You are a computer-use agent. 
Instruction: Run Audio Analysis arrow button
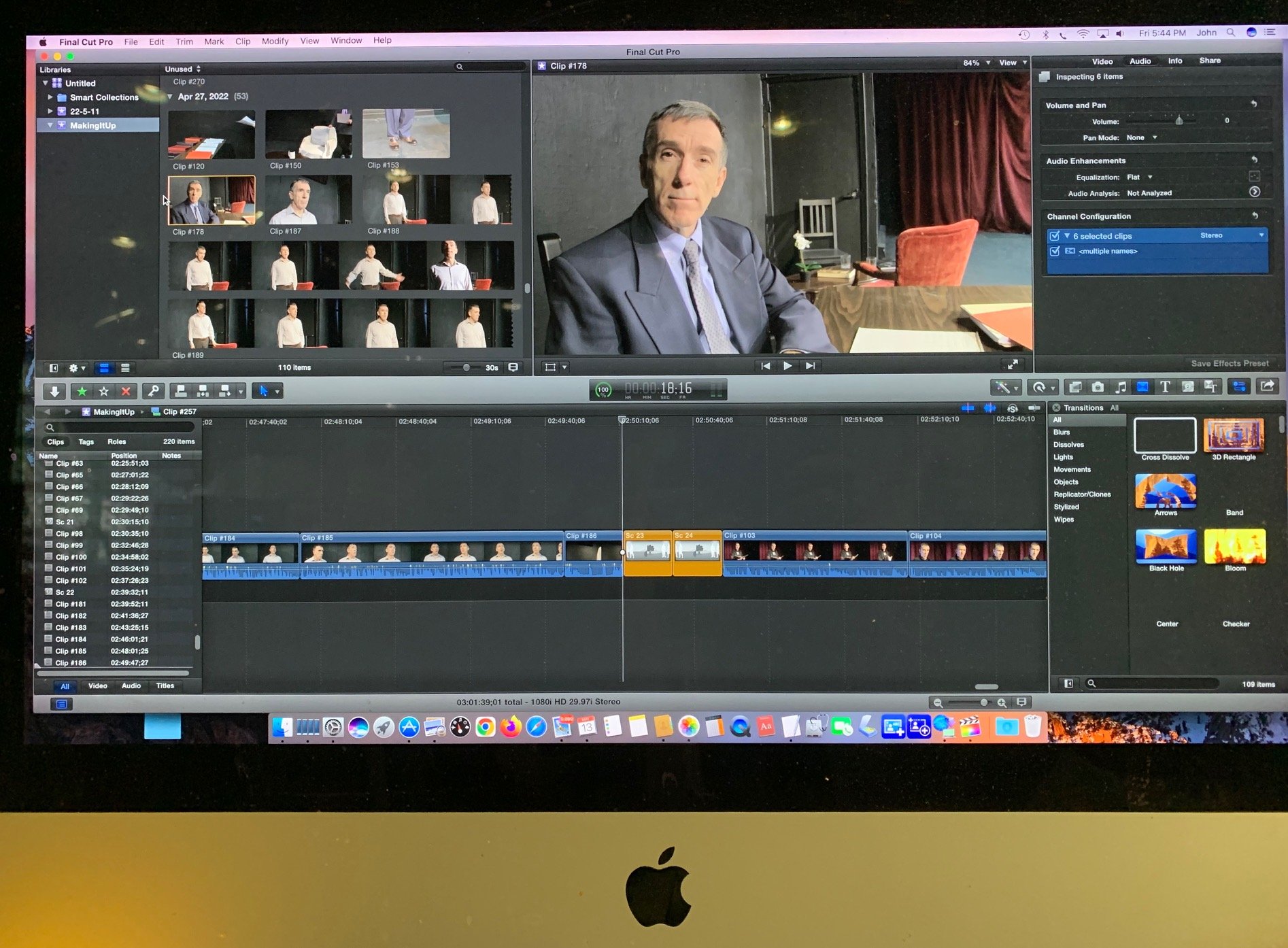(x=1255, y=192)
